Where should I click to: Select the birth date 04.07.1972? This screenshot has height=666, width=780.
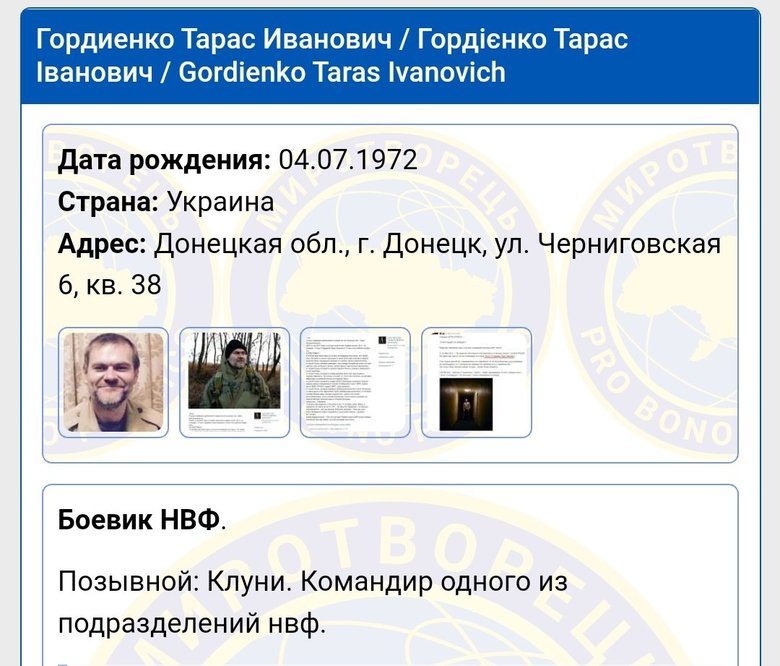[347, 160]
